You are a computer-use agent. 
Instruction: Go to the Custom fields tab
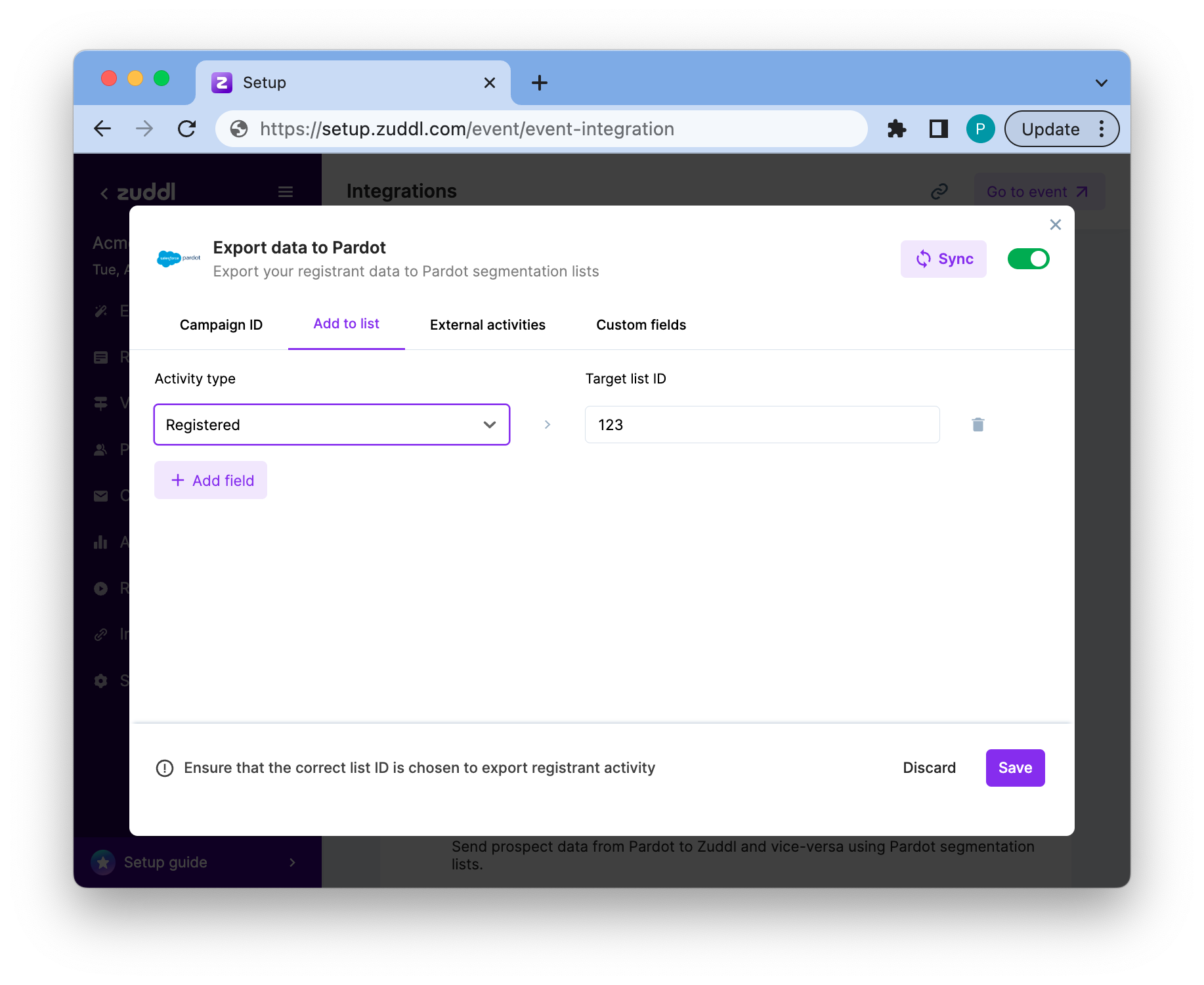click(x=641, y=325)
